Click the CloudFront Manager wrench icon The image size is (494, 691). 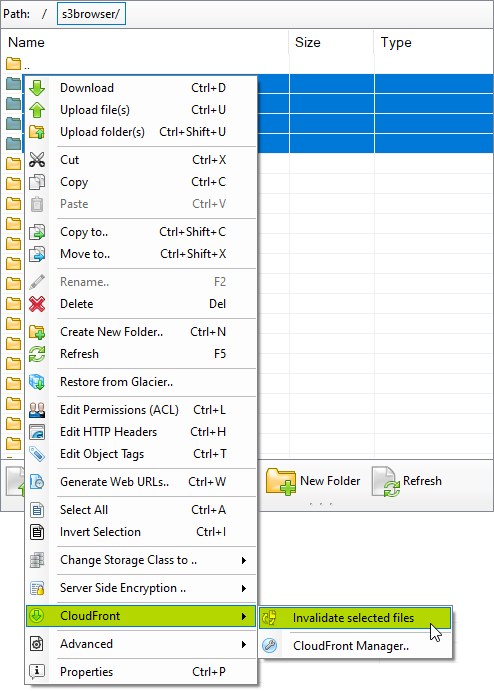click(x=270, y=646)
